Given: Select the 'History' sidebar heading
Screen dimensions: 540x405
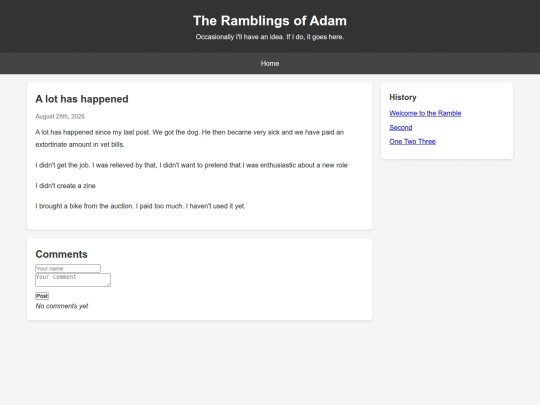Looking at the screenshot, I should coord(403,97).
